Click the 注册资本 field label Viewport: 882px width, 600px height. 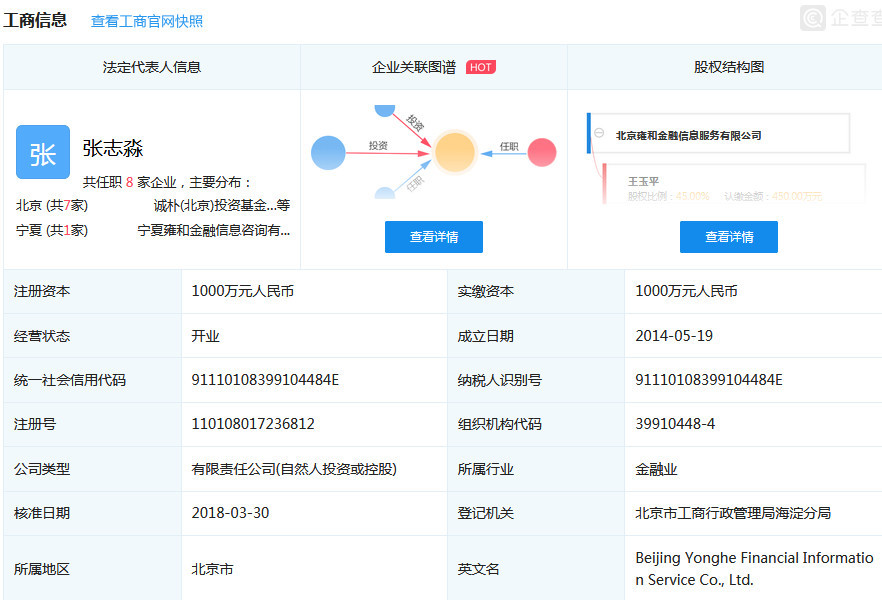(42, 291)
